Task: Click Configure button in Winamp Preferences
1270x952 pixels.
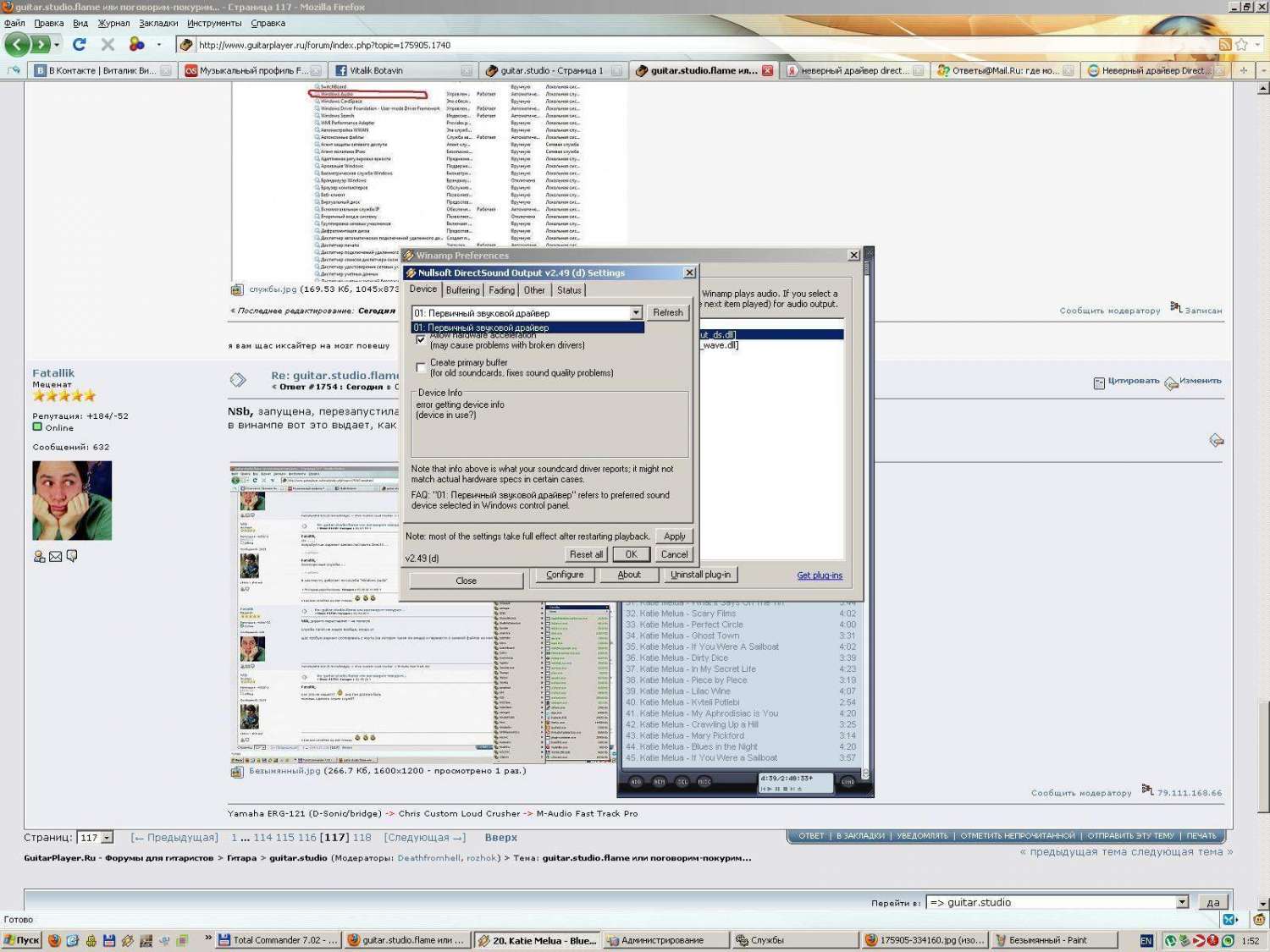Action: 565,575
